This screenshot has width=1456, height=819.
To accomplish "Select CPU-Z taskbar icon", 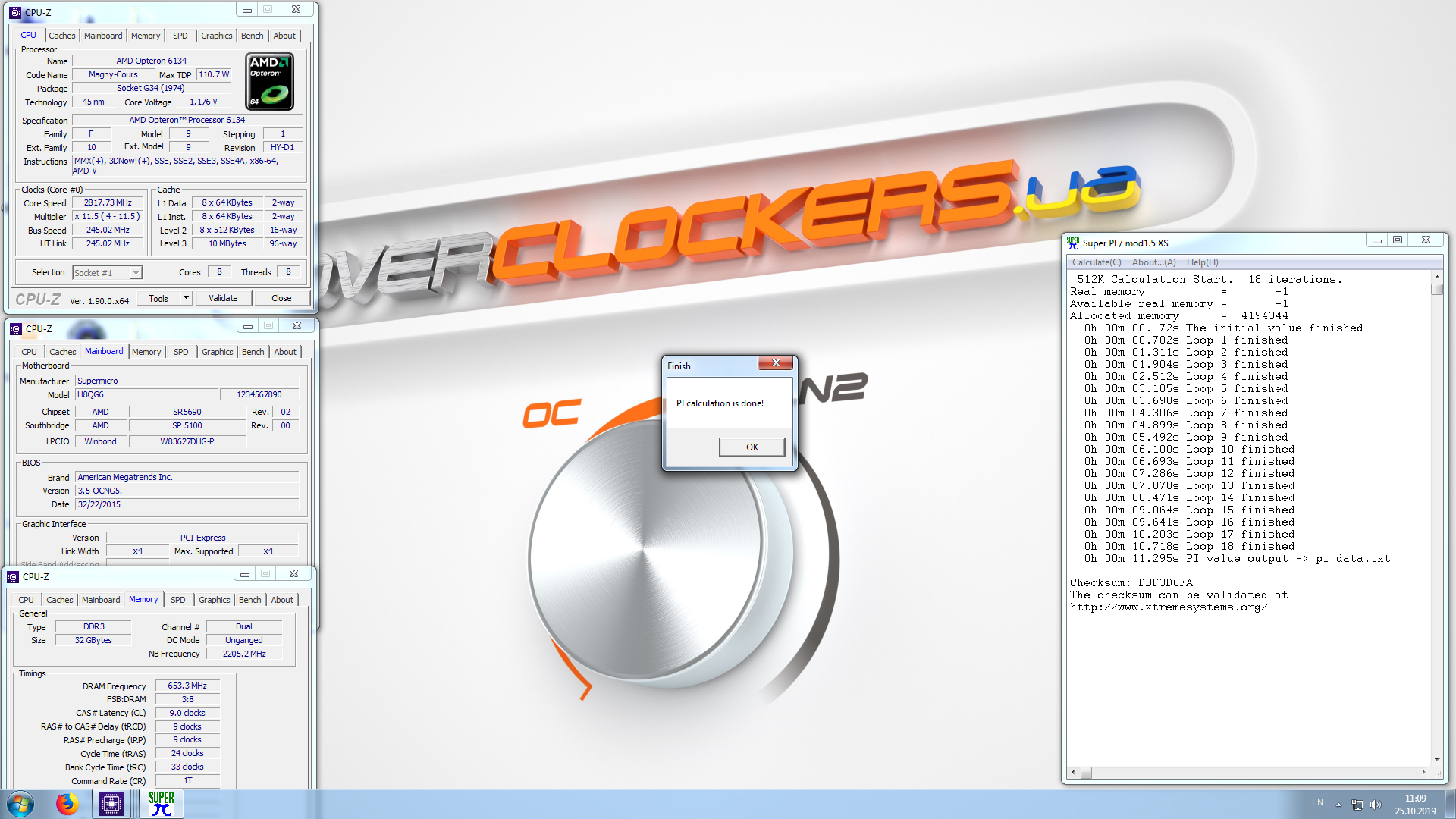I will [x=111, y=804].
